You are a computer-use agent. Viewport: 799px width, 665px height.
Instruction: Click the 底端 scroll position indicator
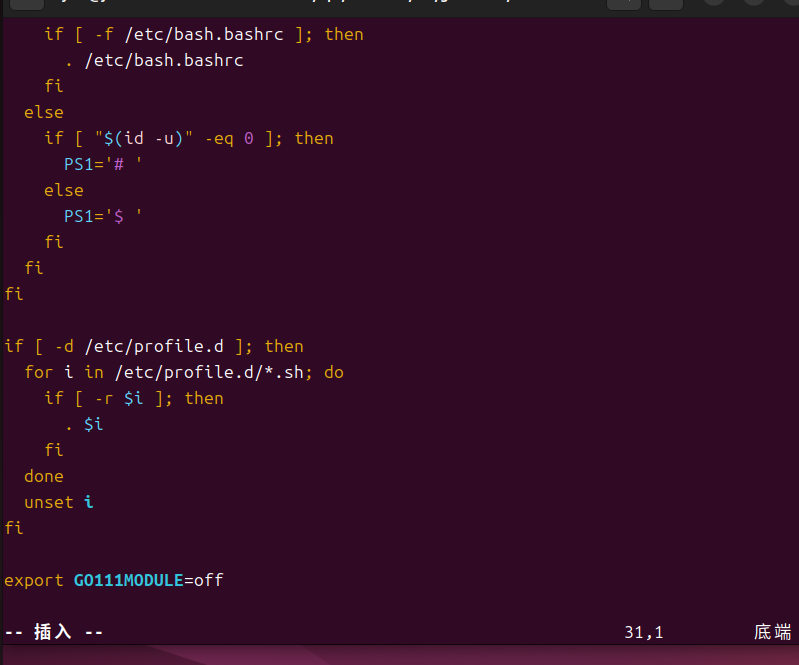(x=772, y=632)
